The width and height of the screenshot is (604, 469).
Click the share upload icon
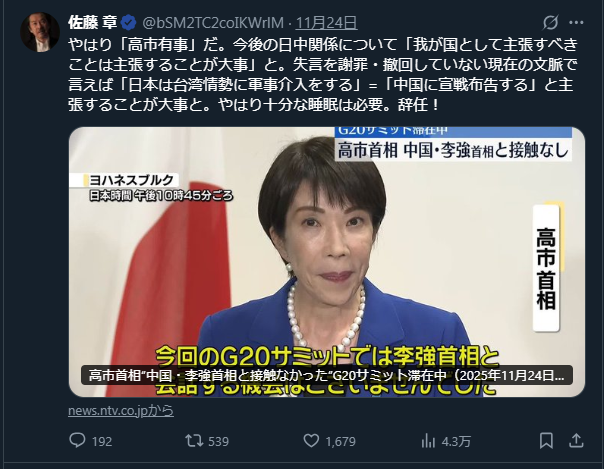pos(576,441)
